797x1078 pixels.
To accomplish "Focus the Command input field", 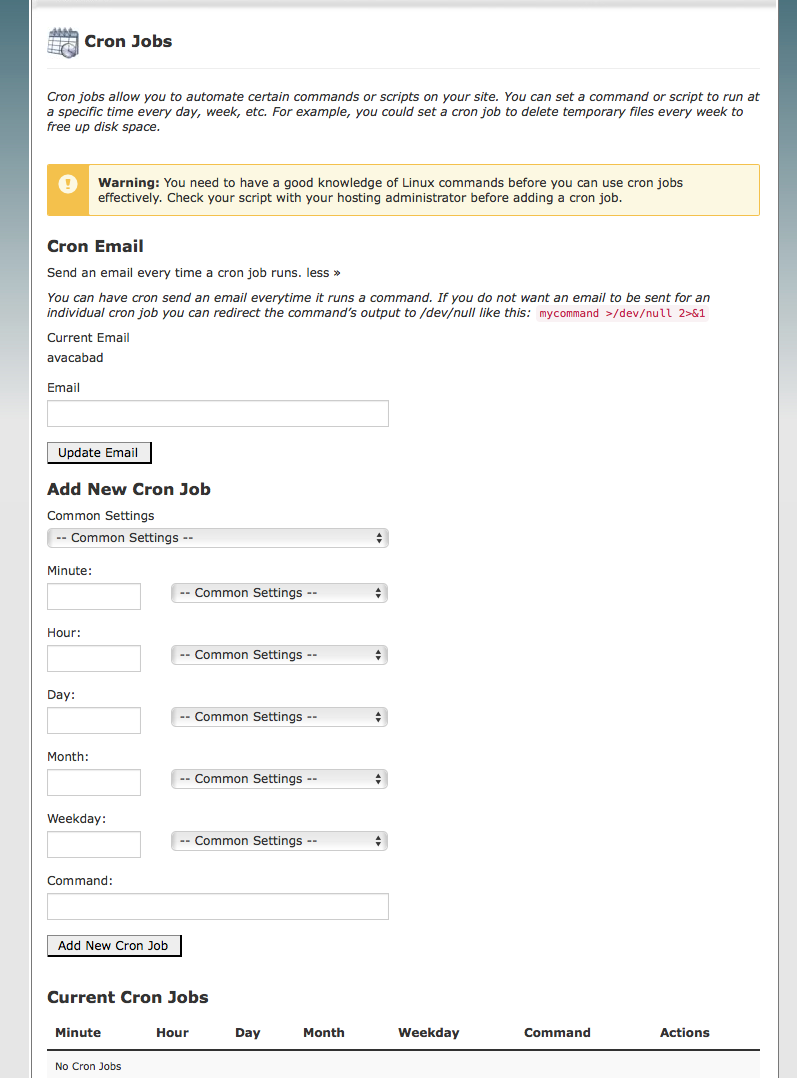I will click(218, 907).
